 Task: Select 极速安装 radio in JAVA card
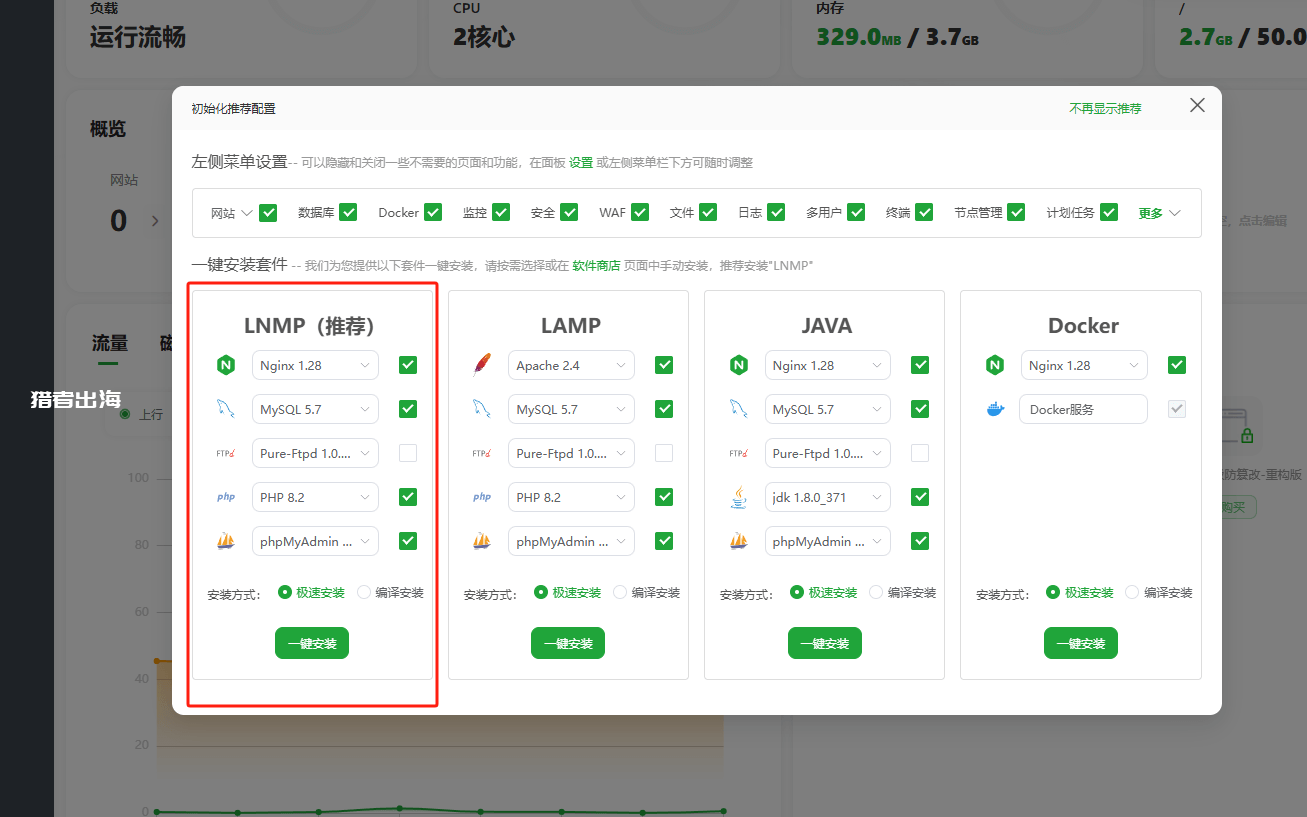tap(797, 592)
